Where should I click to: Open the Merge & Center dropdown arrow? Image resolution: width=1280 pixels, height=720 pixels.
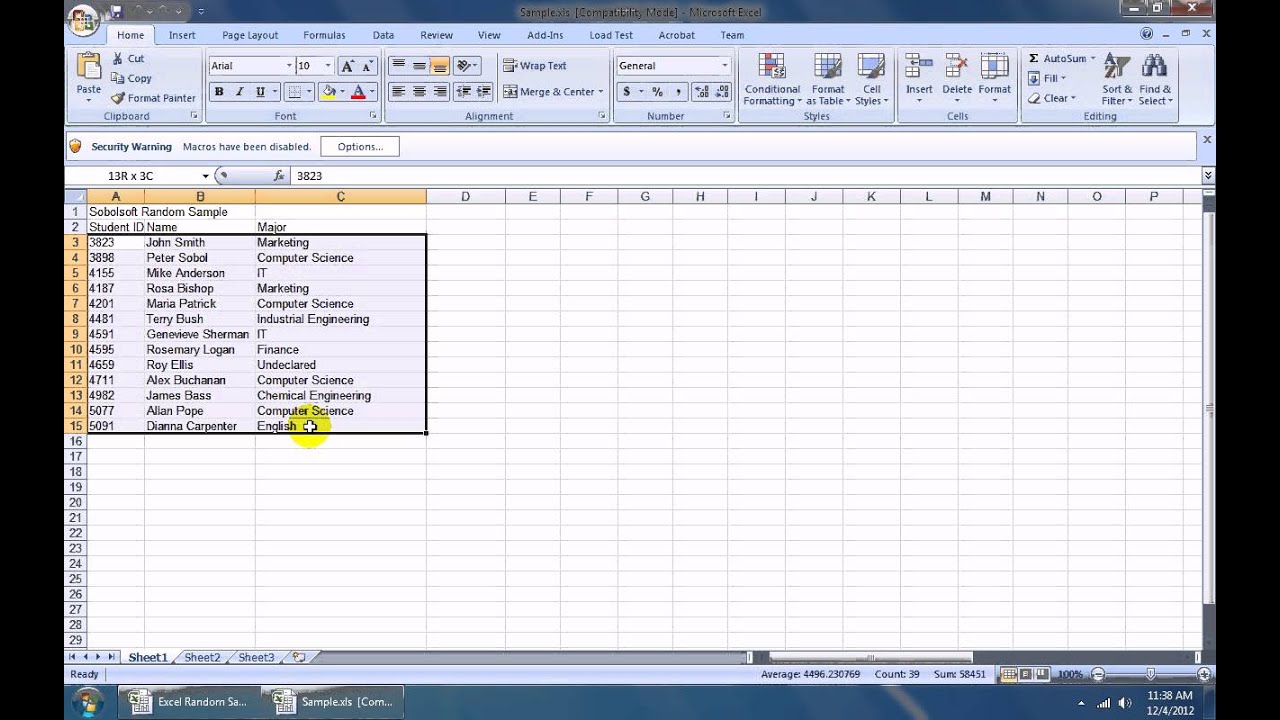[x=601, y=92]
